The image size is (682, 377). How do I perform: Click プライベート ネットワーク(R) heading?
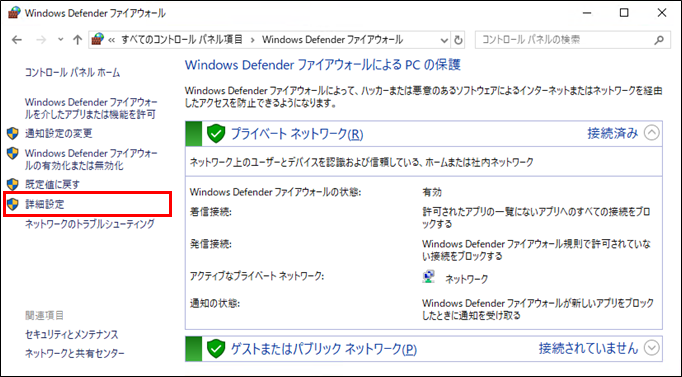[297, 133]
